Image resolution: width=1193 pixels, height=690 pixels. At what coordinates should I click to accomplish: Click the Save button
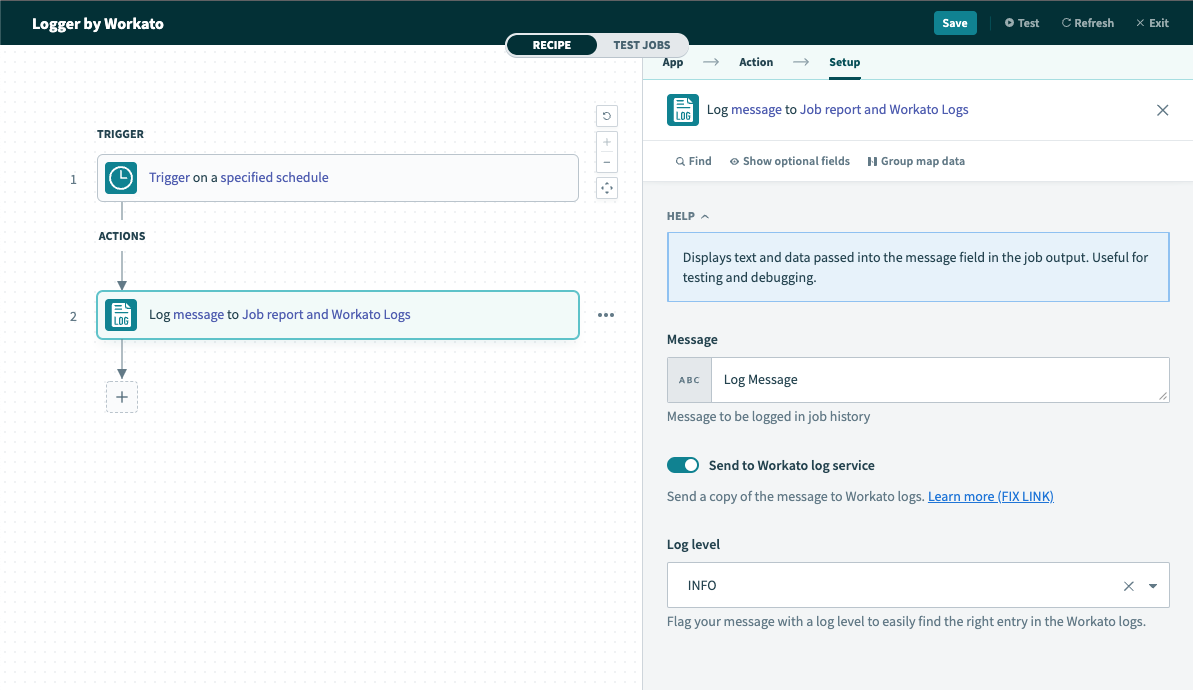pyautogui.click(x=954, y=23)
